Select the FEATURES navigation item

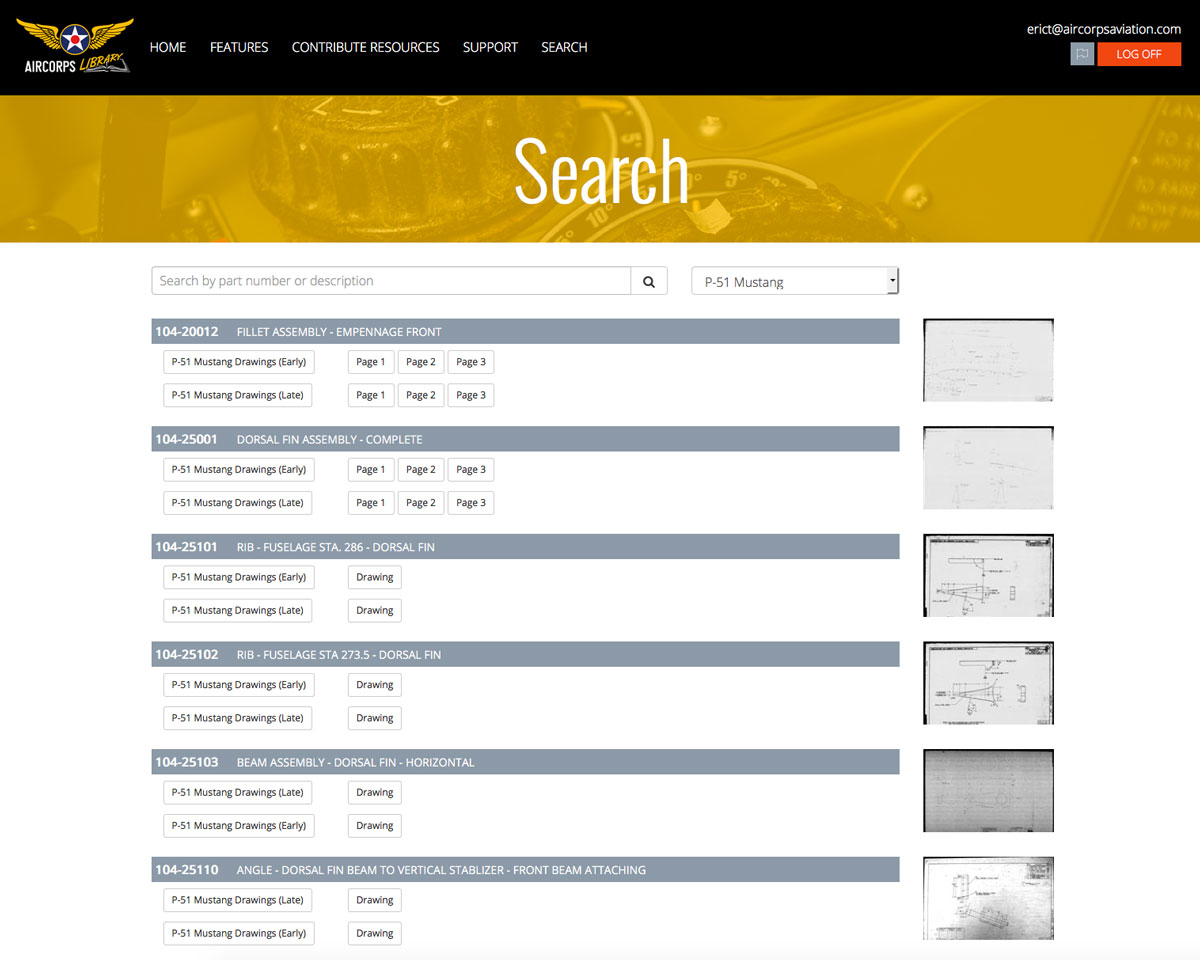[239, 47]
